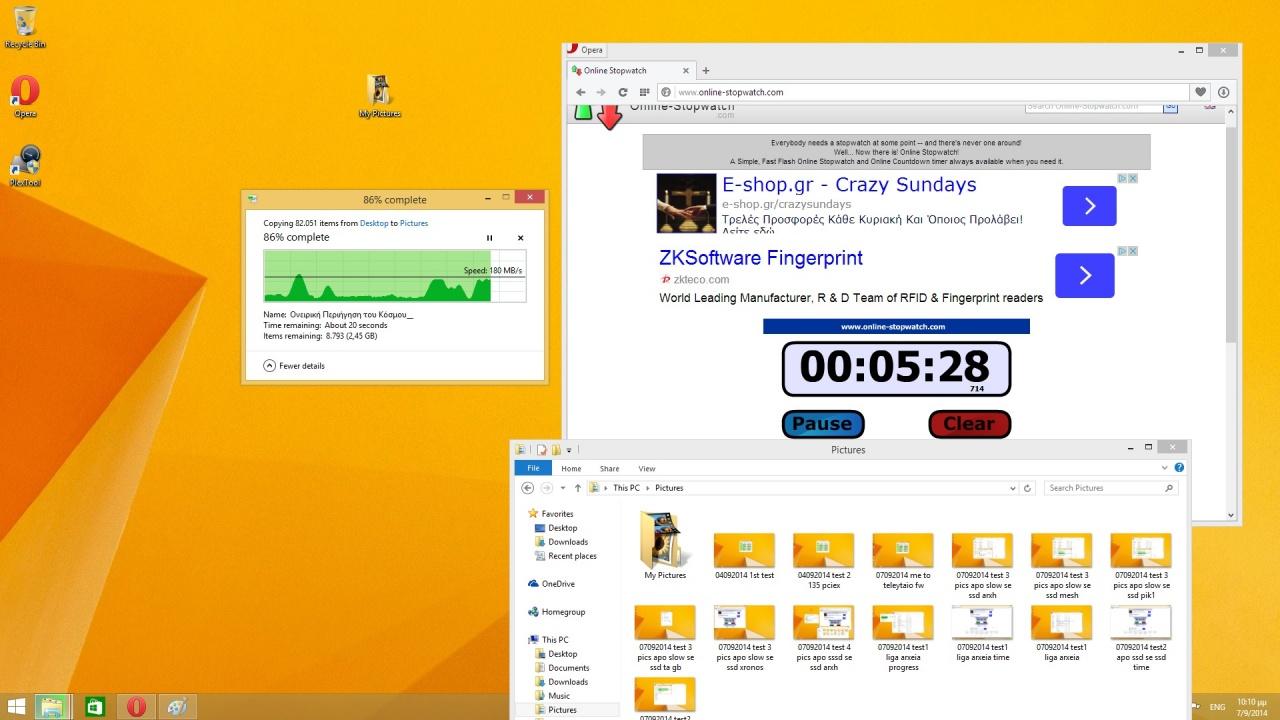Refresh the Pictures folder
Screen dimensions: 1280x720
pos(1027,488)
